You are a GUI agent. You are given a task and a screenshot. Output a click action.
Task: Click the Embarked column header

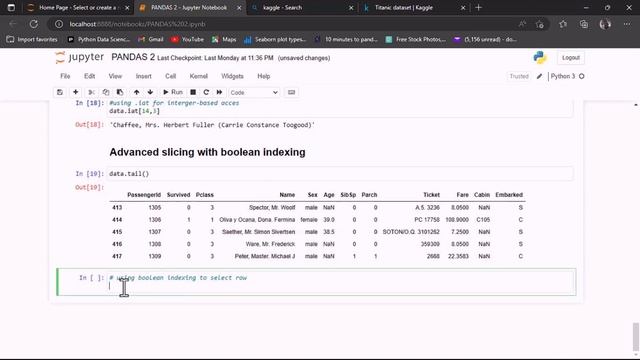(x=509, y=195)
